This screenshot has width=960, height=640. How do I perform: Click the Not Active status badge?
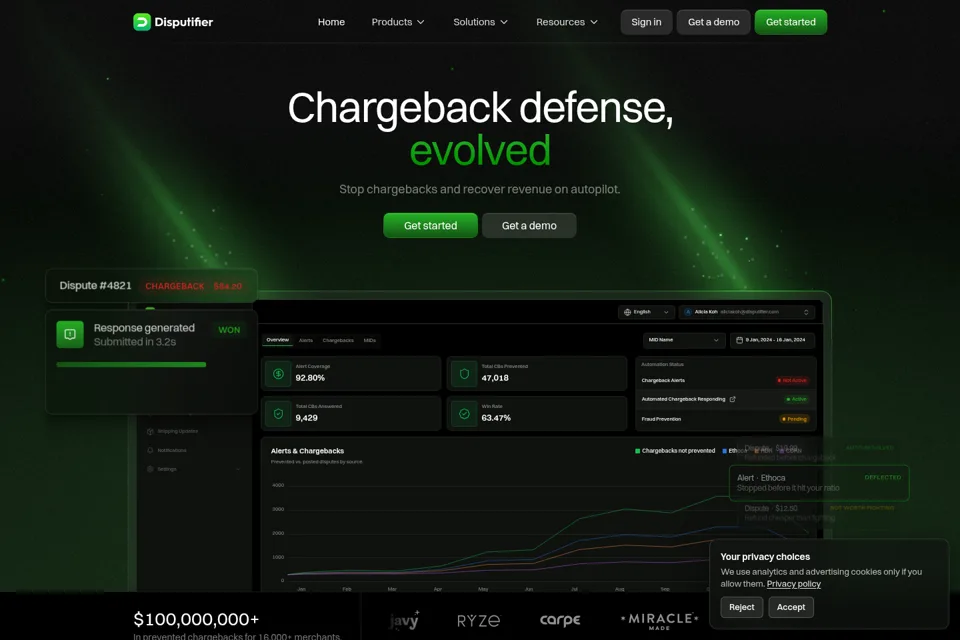792,380
